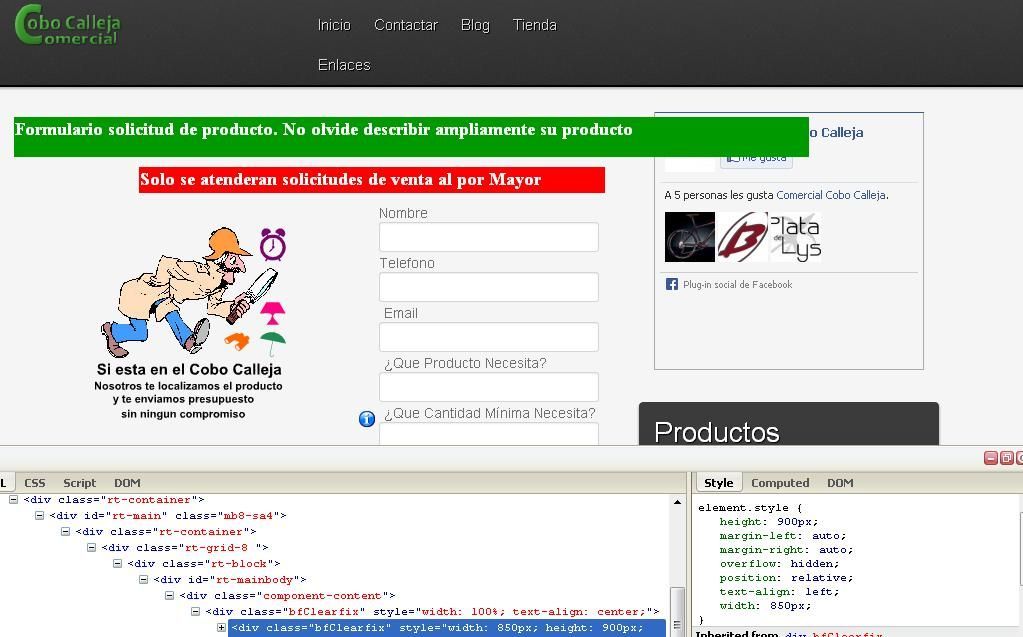The height and width of the screenshot is (637, 1023).
Task: Select the rt-grid-8 div tag text
Action: (x=185, y=548)
